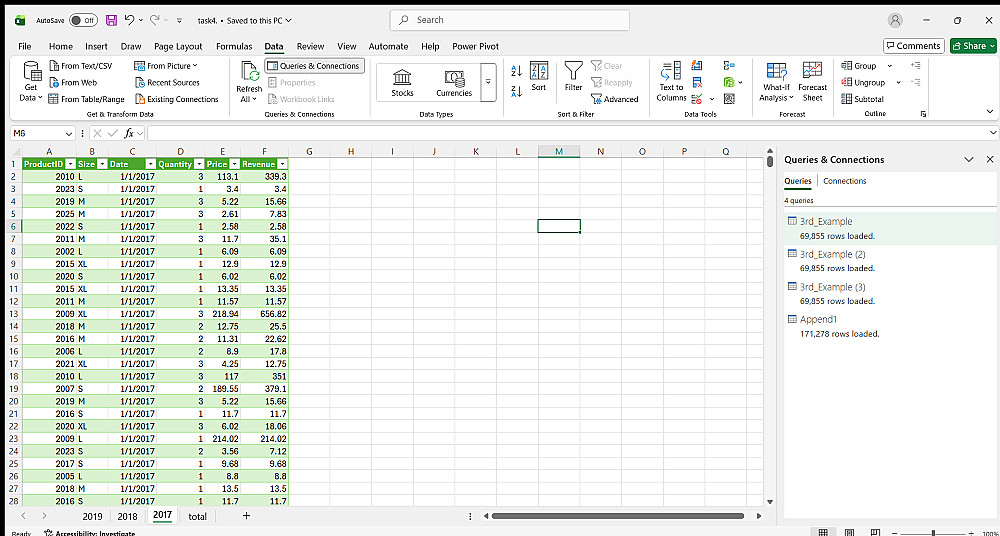1000x536 pixels.
Task: Sort Z to A descending
Action: click(517, 92)
